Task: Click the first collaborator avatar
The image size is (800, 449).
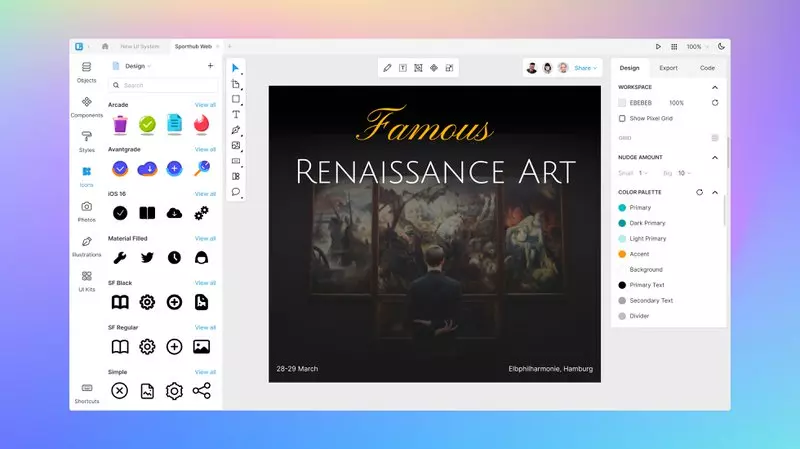Action: tap(532, 68)
